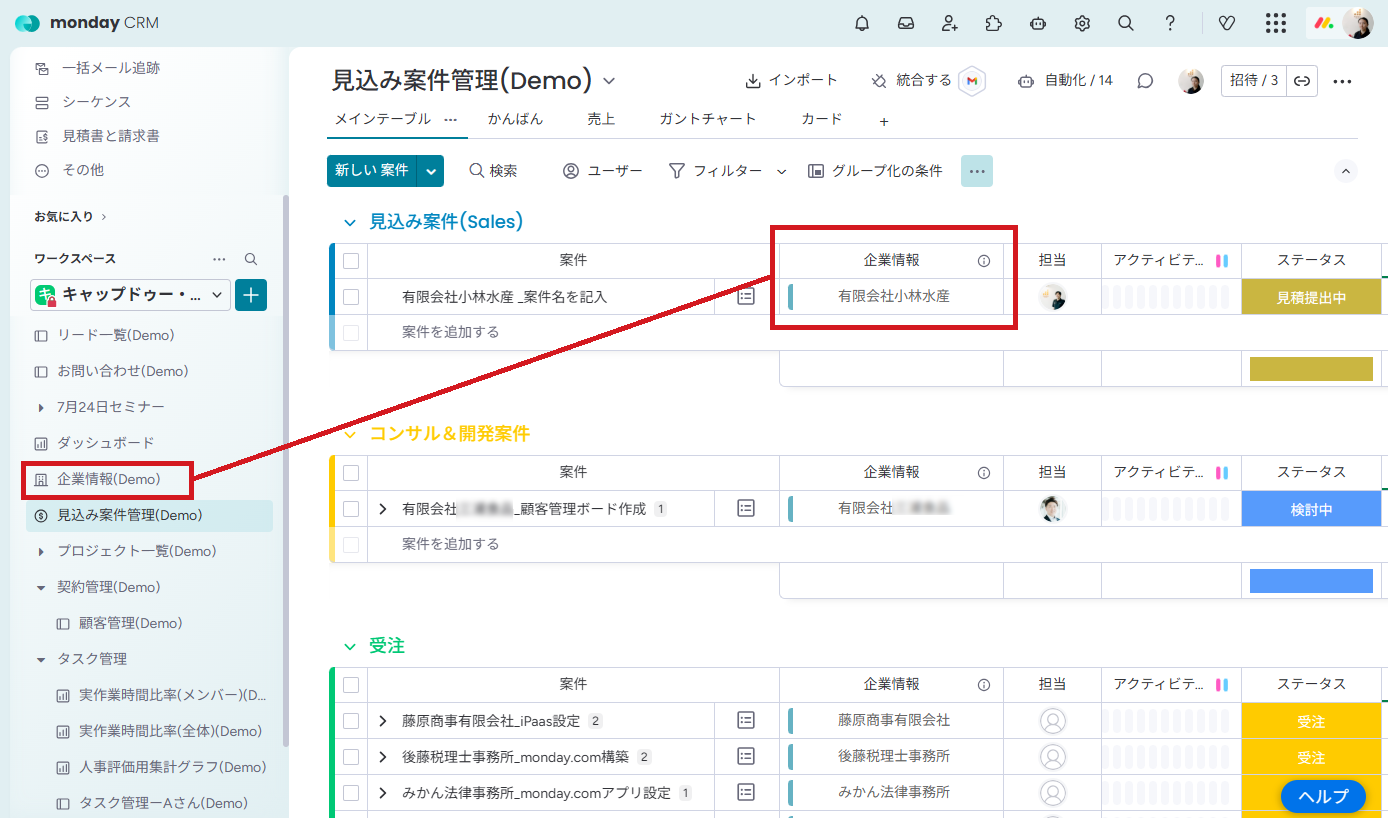
Task: Open the 新しい案件 dropdown arrow
Action: tap(431, 171)
